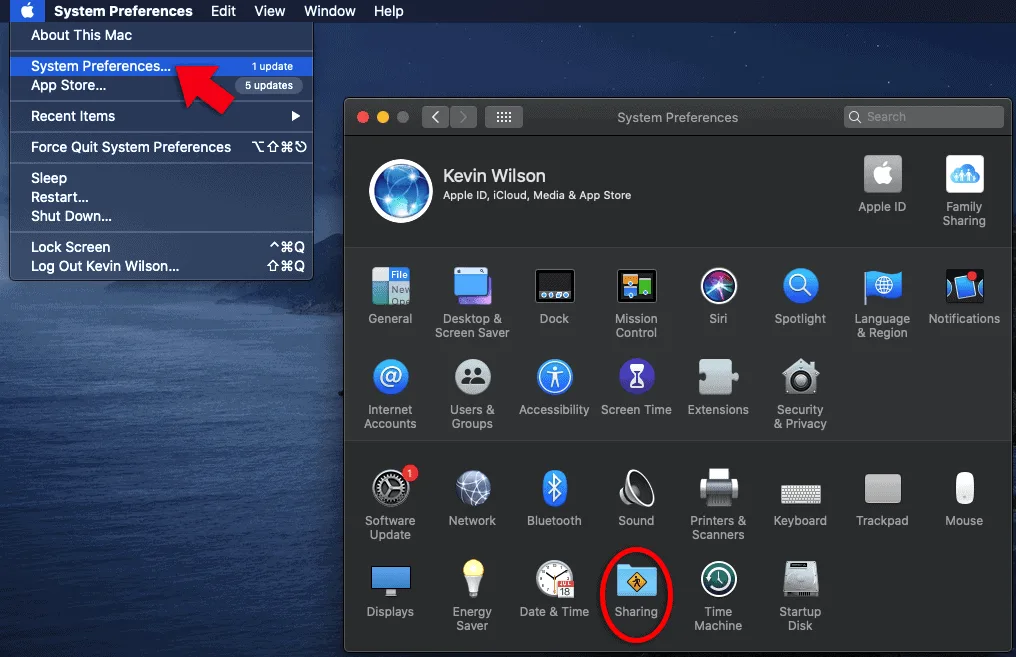This screenshot has width=1016, height=657.
Task: Open Spotlight preferences
Action: click(x=800, y=296)
